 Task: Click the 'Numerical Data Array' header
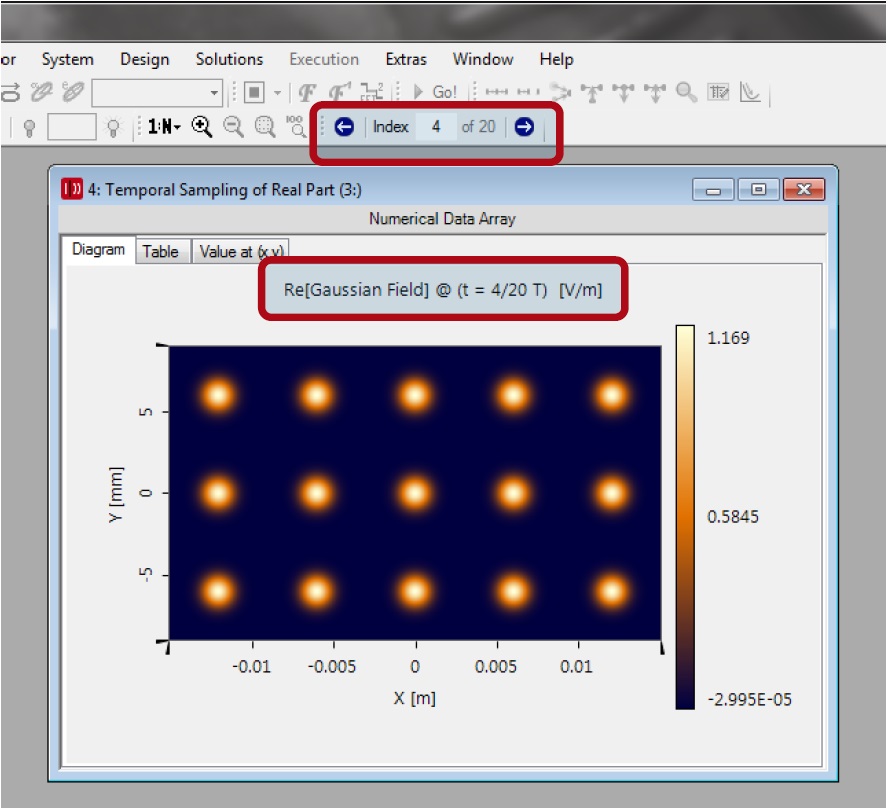point(442,219)
